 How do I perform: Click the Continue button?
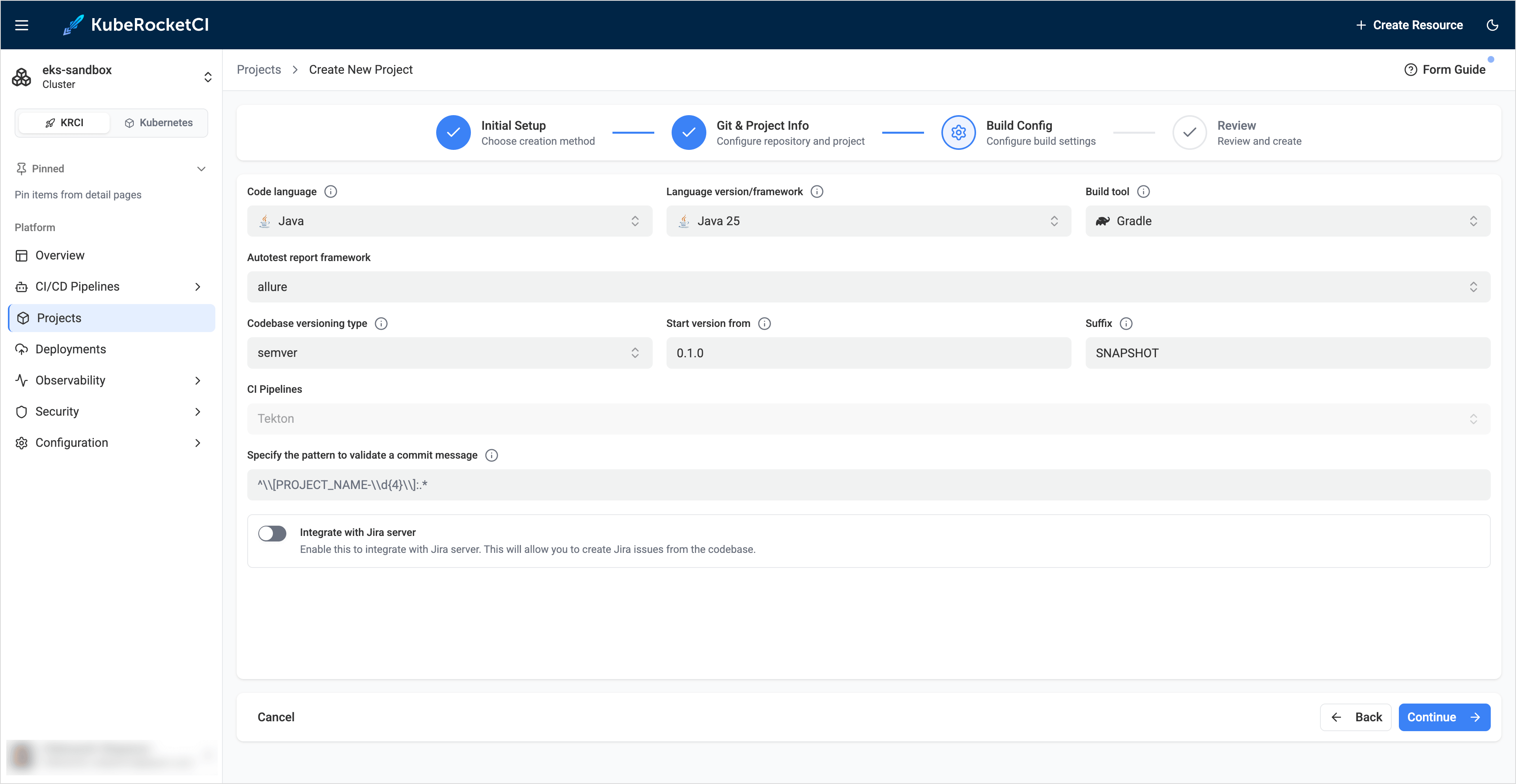1444,717
